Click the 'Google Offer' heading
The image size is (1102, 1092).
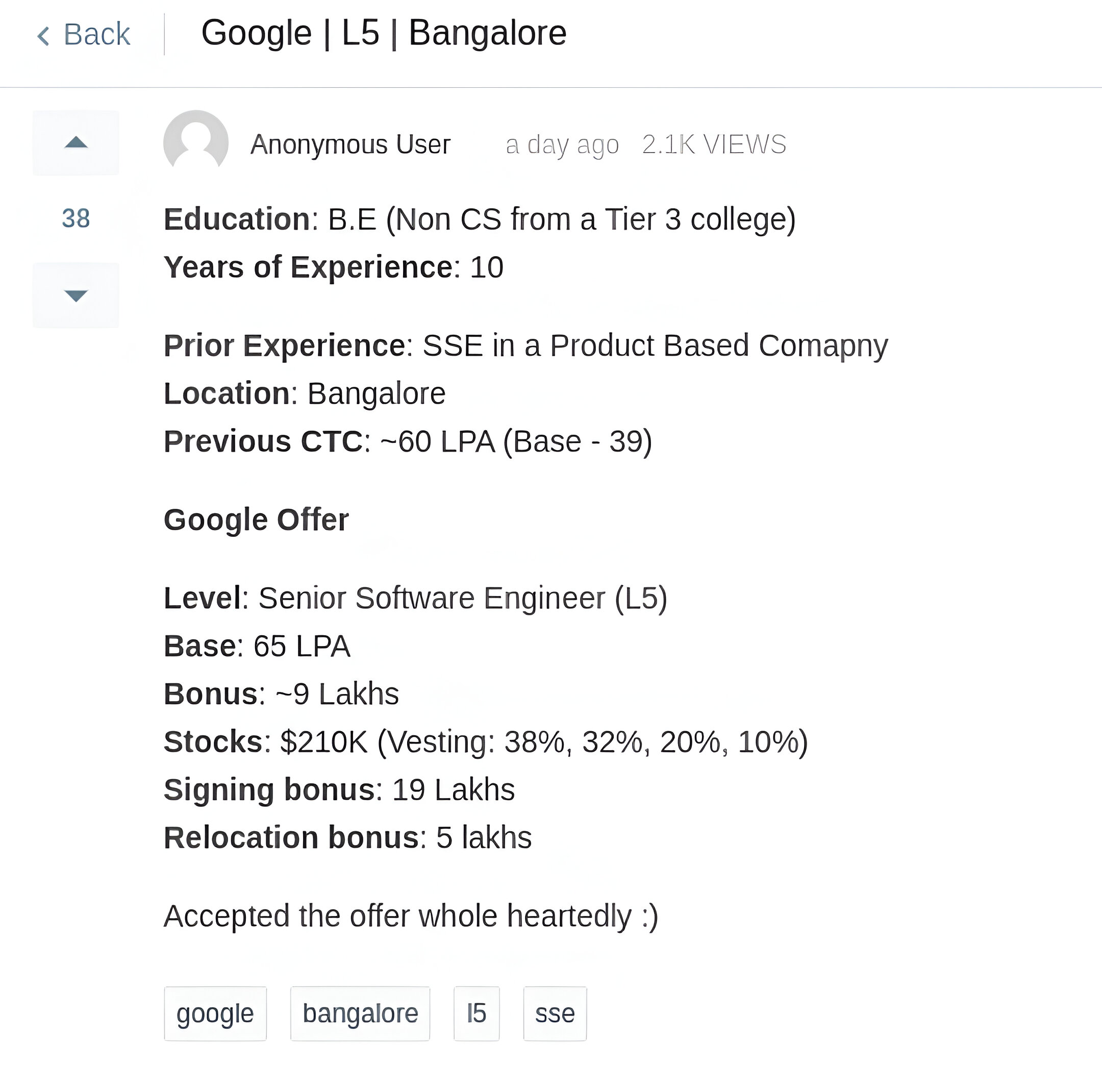tap(256, 520)
